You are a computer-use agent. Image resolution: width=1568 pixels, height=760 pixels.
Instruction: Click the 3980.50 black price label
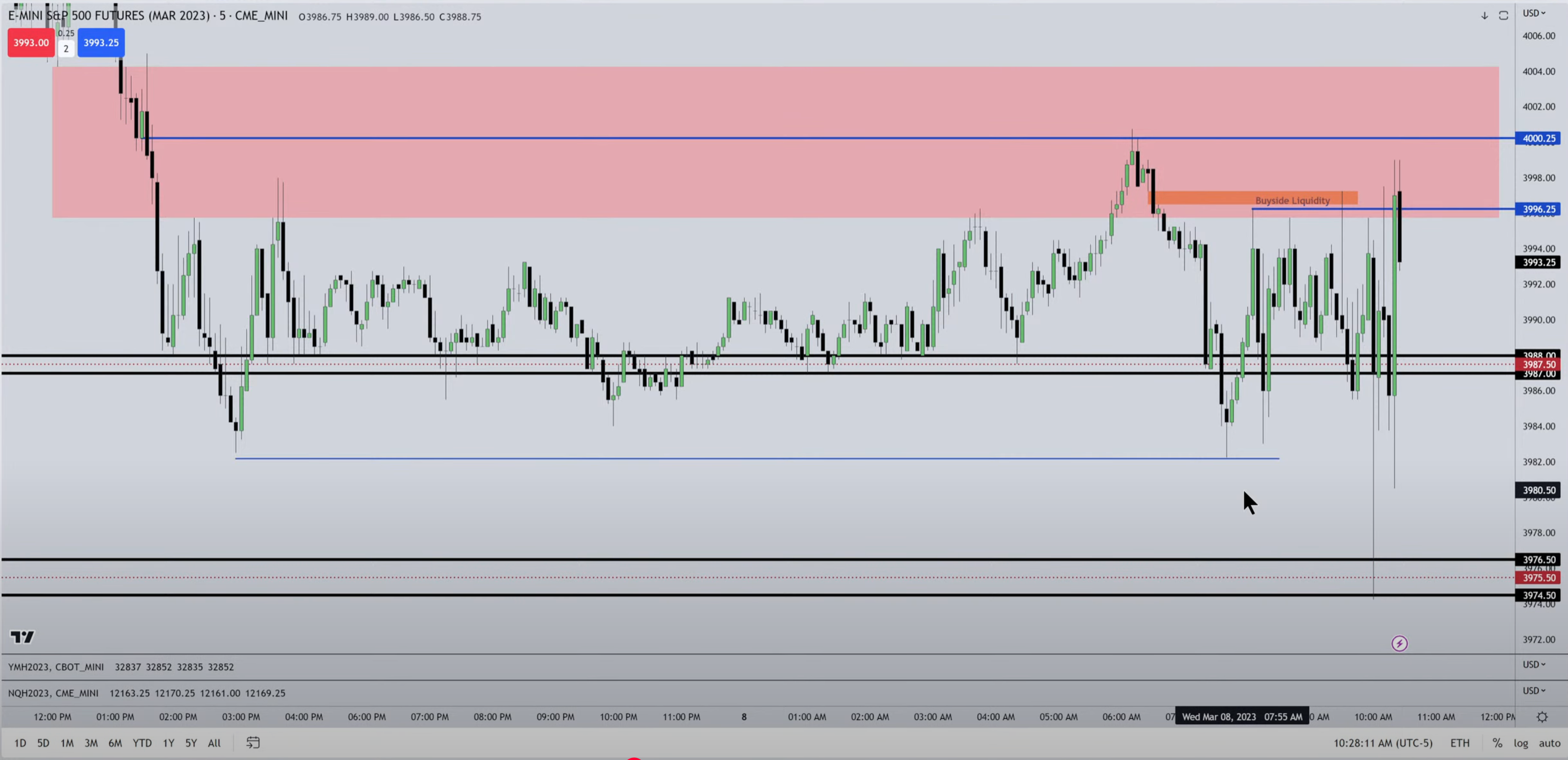tap(1538, 490)
